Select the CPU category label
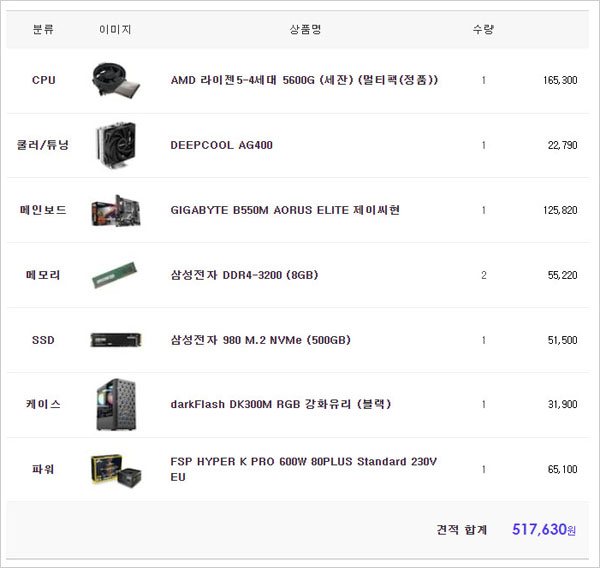600x568 pixels. coord(44,80)
